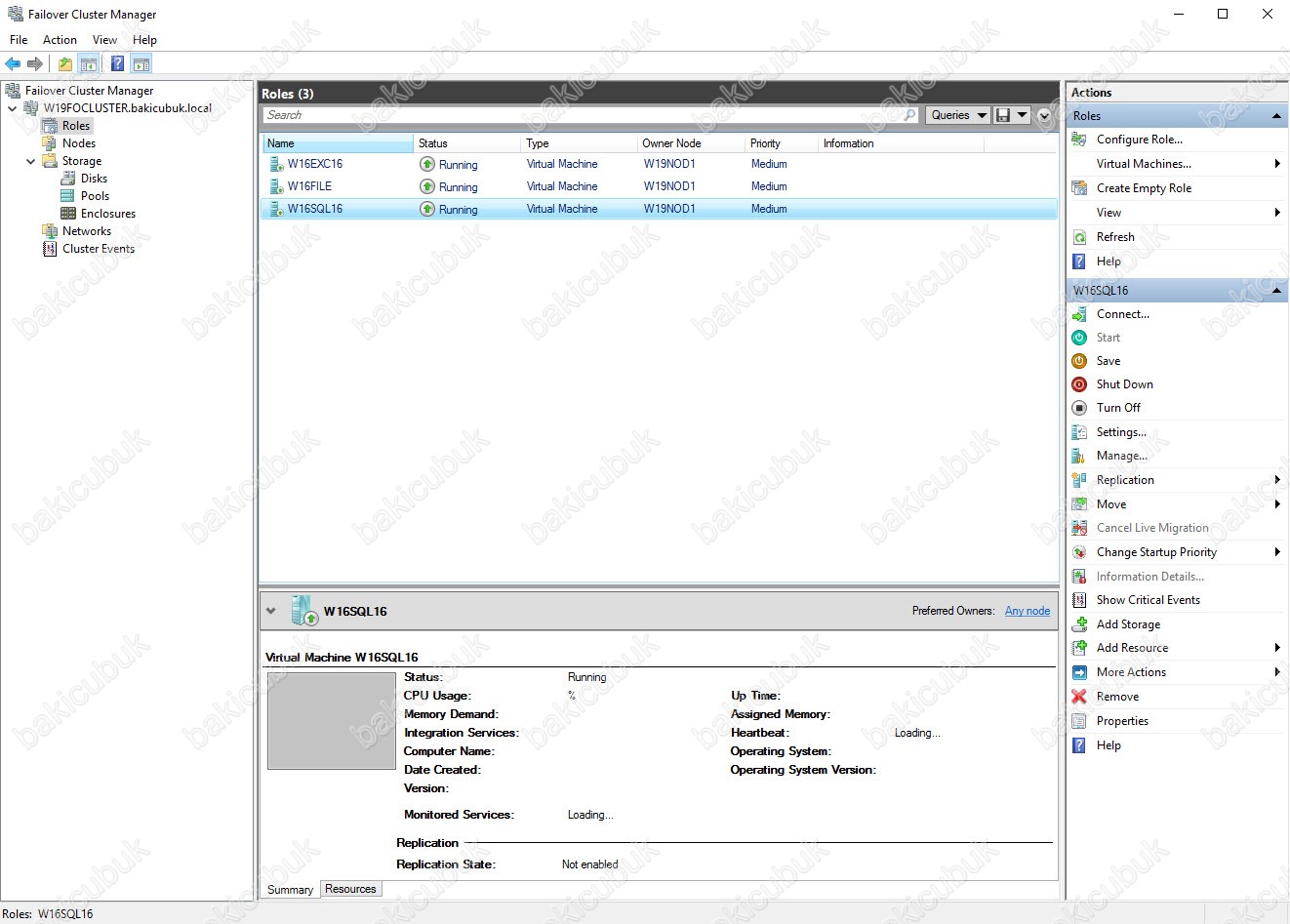
Task: Collapse the W19FOCLUSTER.bakicubuk.local tree node
Action: (x=13, y=108)
